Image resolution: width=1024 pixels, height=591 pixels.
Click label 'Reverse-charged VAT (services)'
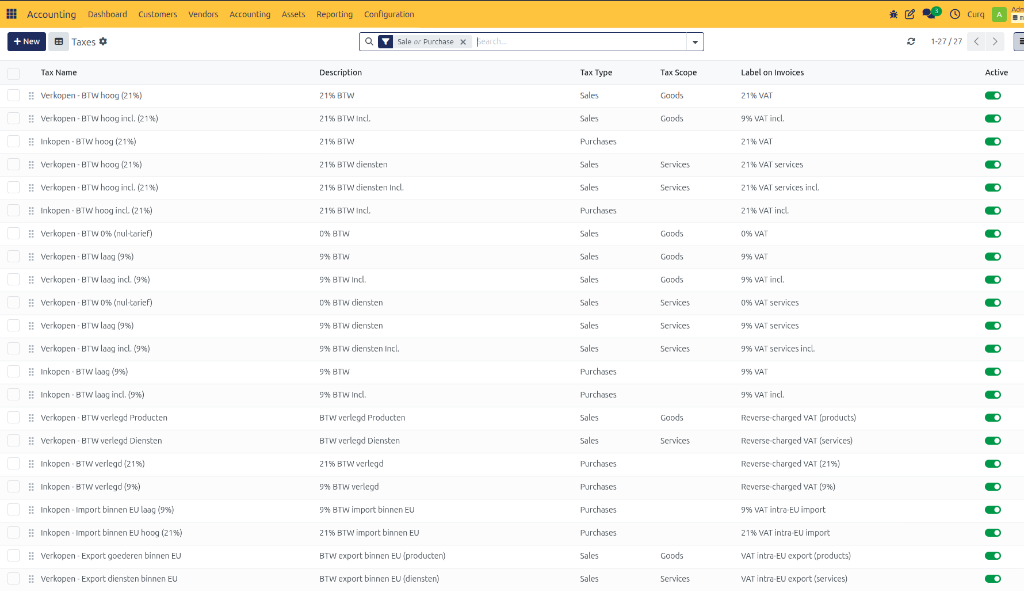[797, 441]
